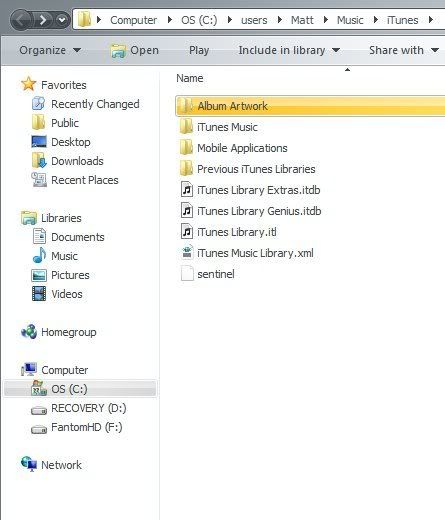The width and height of the screenshot is (445, 520).
Task: Expand the arrow after users in address bar
Action: point(280,20)
